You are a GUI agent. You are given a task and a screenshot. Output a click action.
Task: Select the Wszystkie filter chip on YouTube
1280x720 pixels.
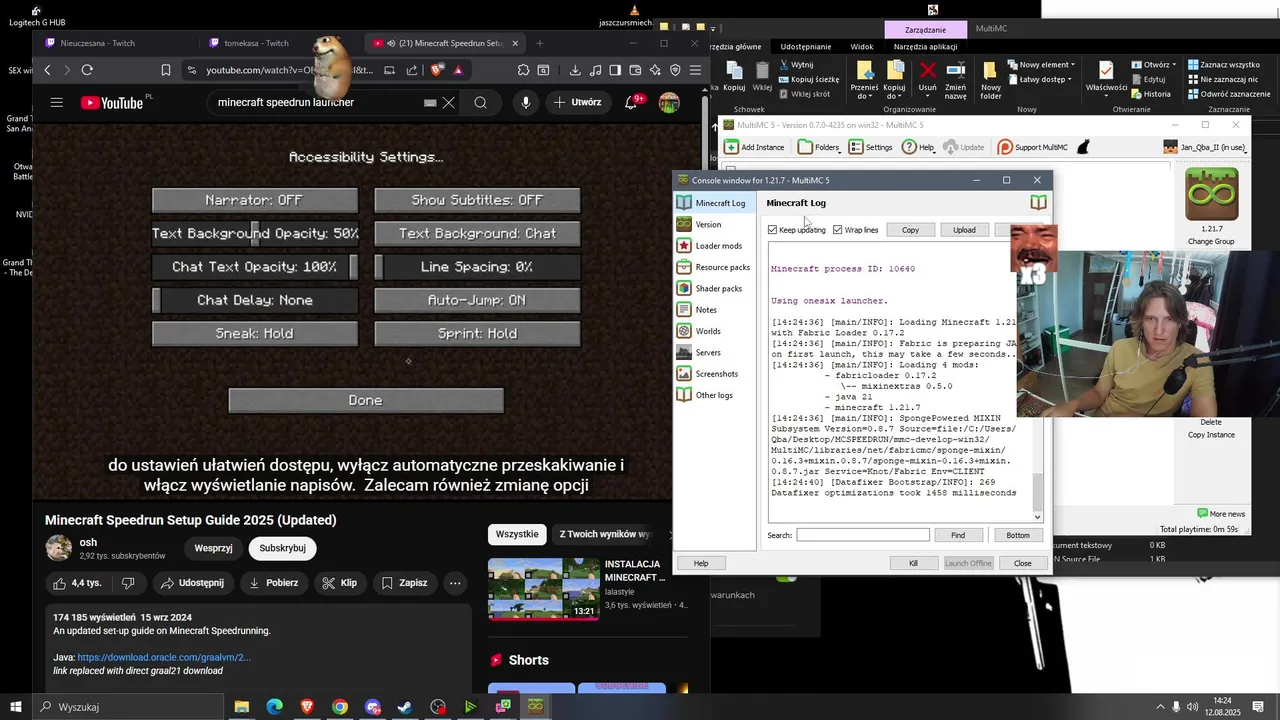pos(517,534)
